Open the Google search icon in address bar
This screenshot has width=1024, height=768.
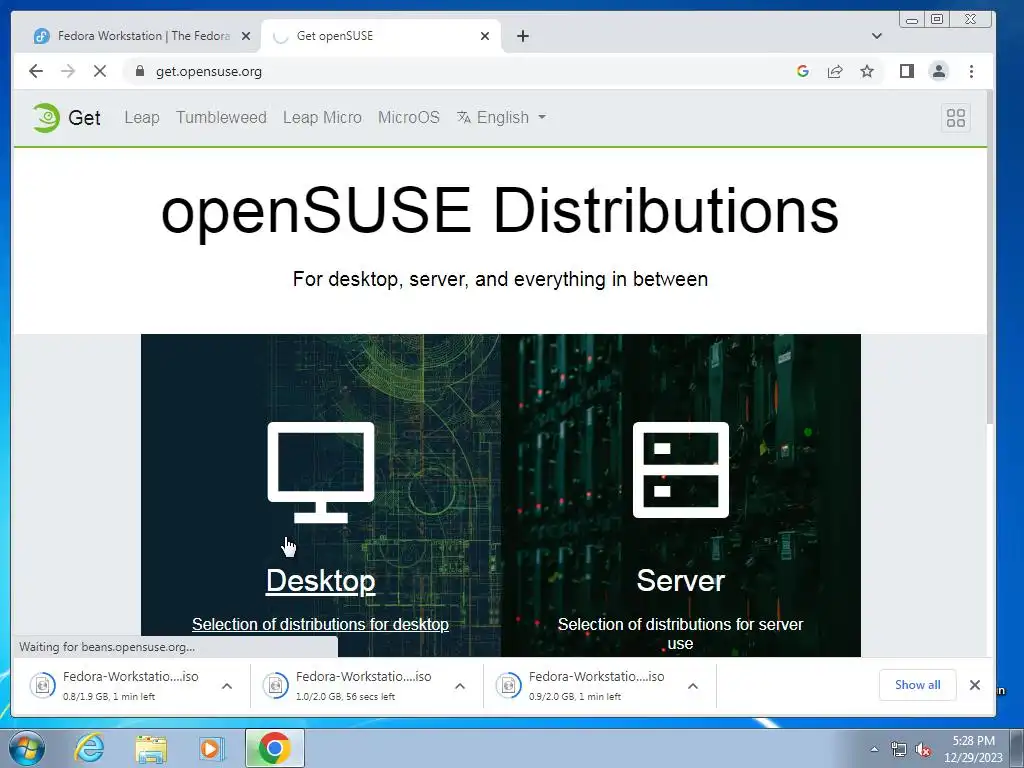pyautogui.click(x=803, y=71)
